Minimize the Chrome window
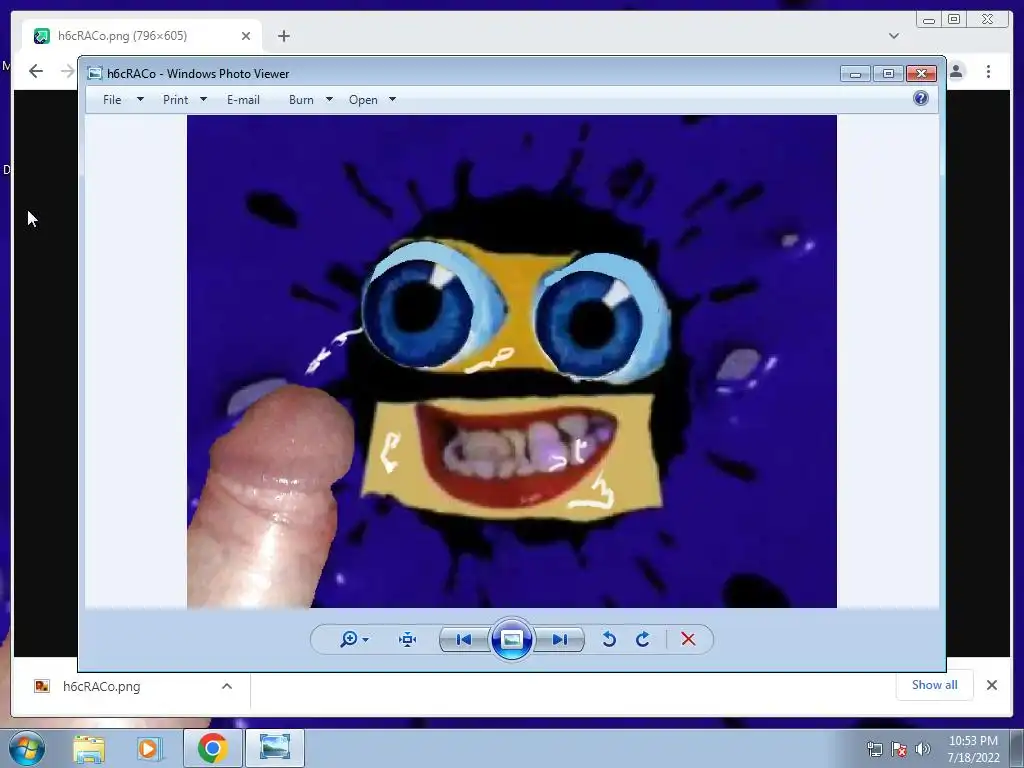The height and width of the screenshot is (768, 1024). pyautogui.click(x=929, y=20)
